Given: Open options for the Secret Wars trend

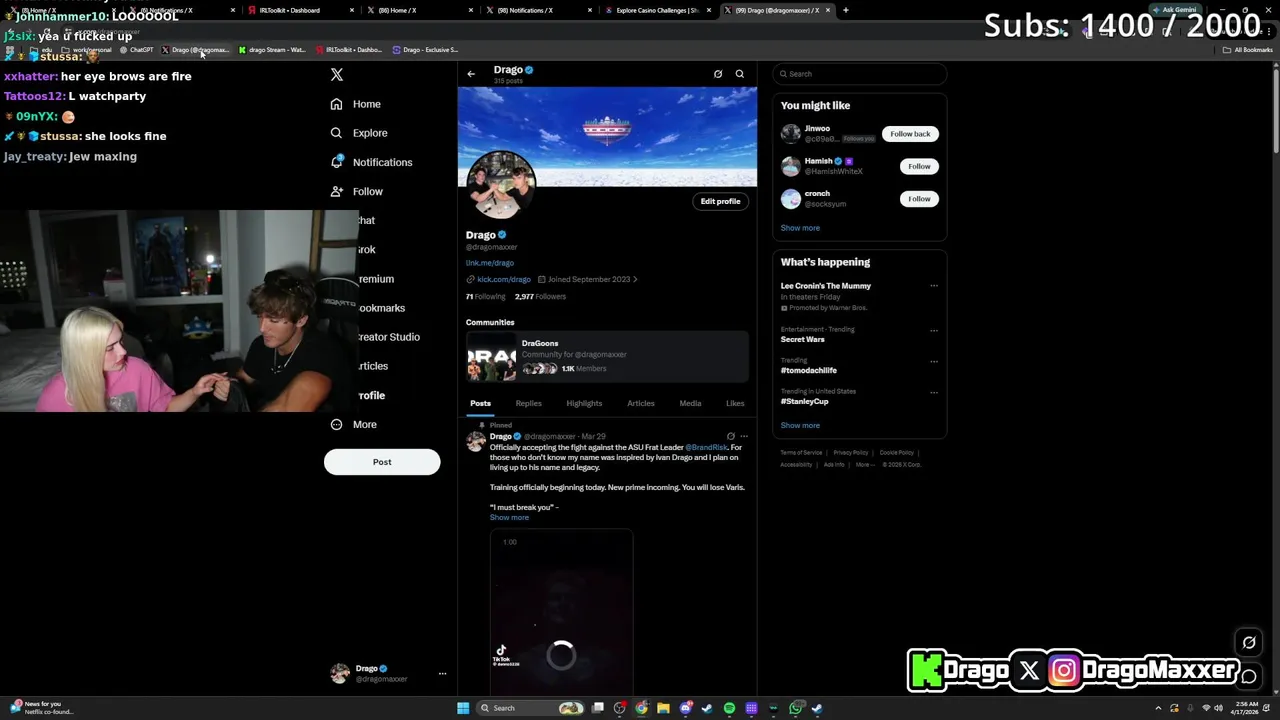Looking at the screenshot, I should [934, 330].
